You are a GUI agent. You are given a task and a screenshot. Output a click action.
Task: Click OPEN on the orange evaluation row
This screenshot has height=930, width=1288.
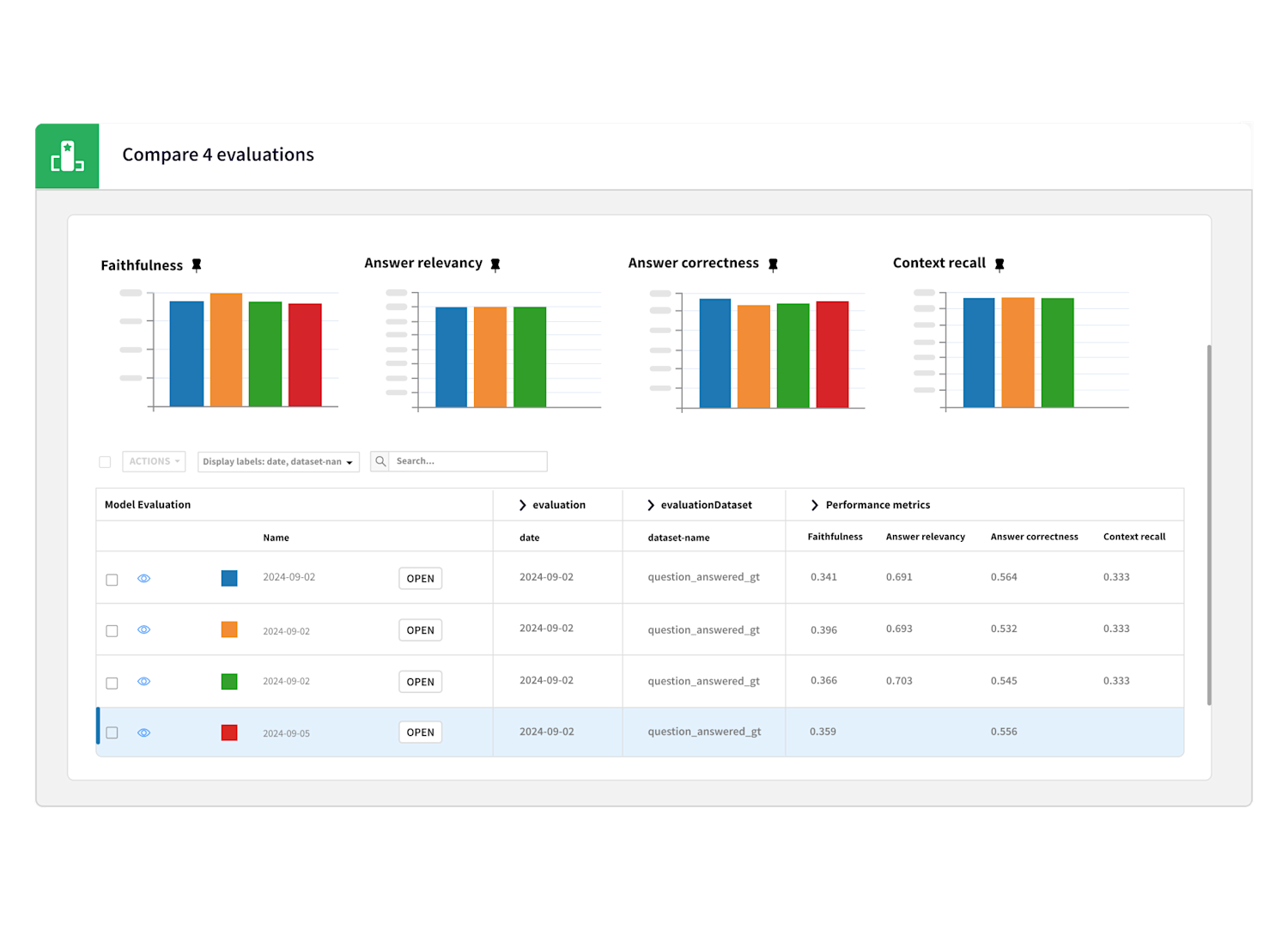421,630
